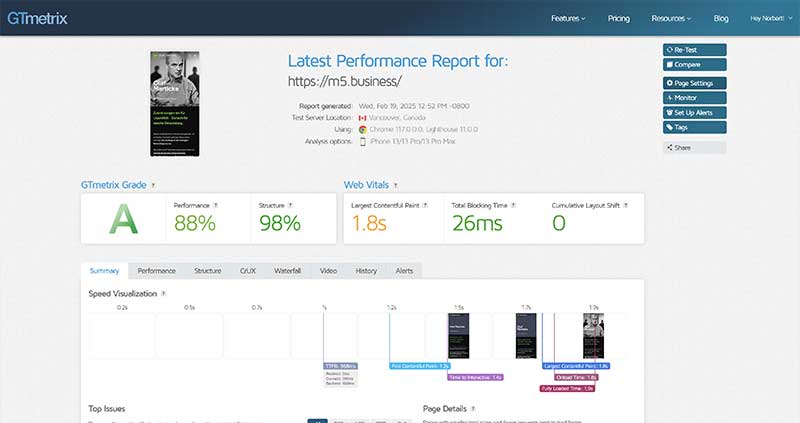Click the GTmetrix logo
This screenshot has height=423, width=800.
click(x=35, y=17)
